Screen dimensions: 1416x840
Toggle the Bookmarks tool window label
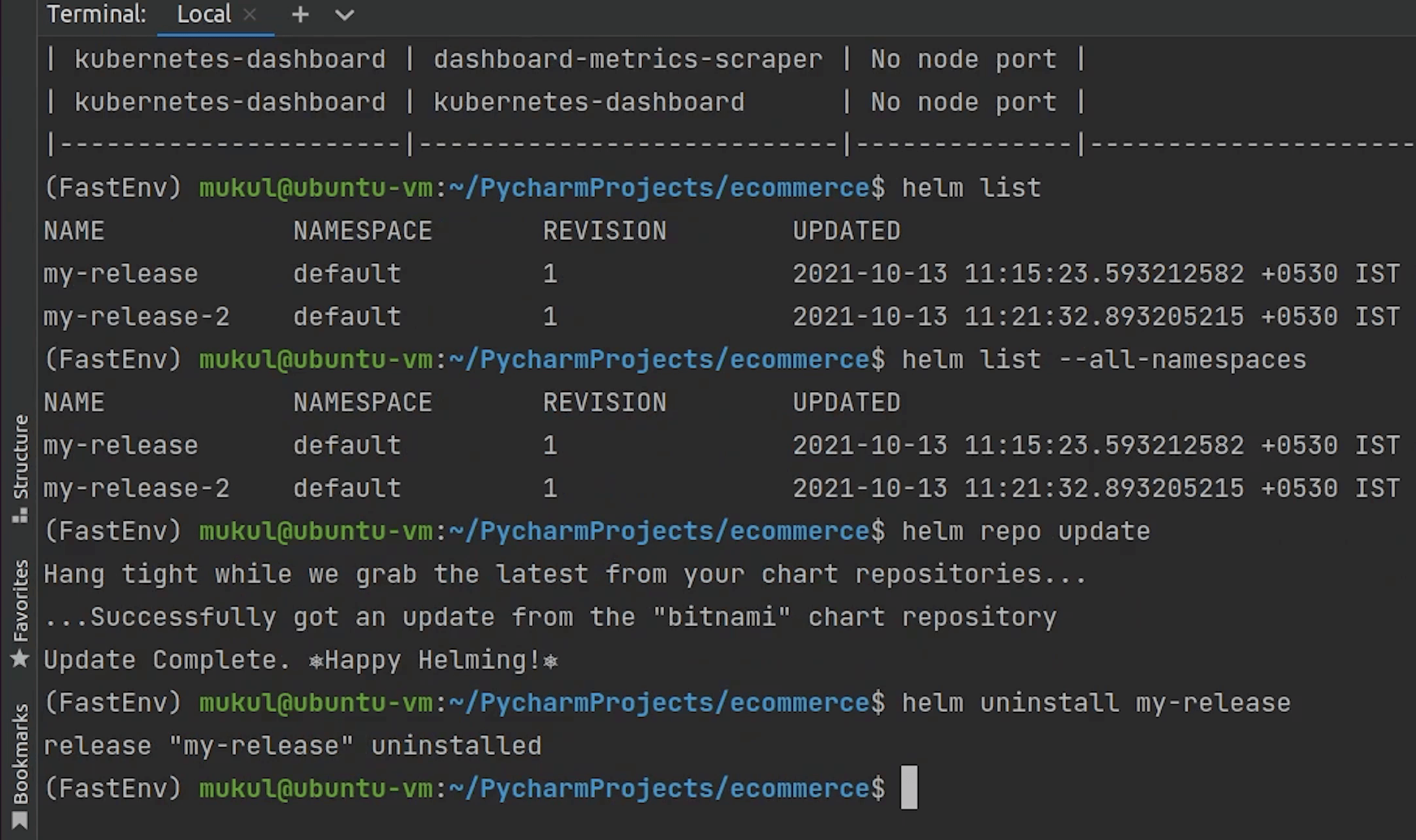tap(20, 754)
